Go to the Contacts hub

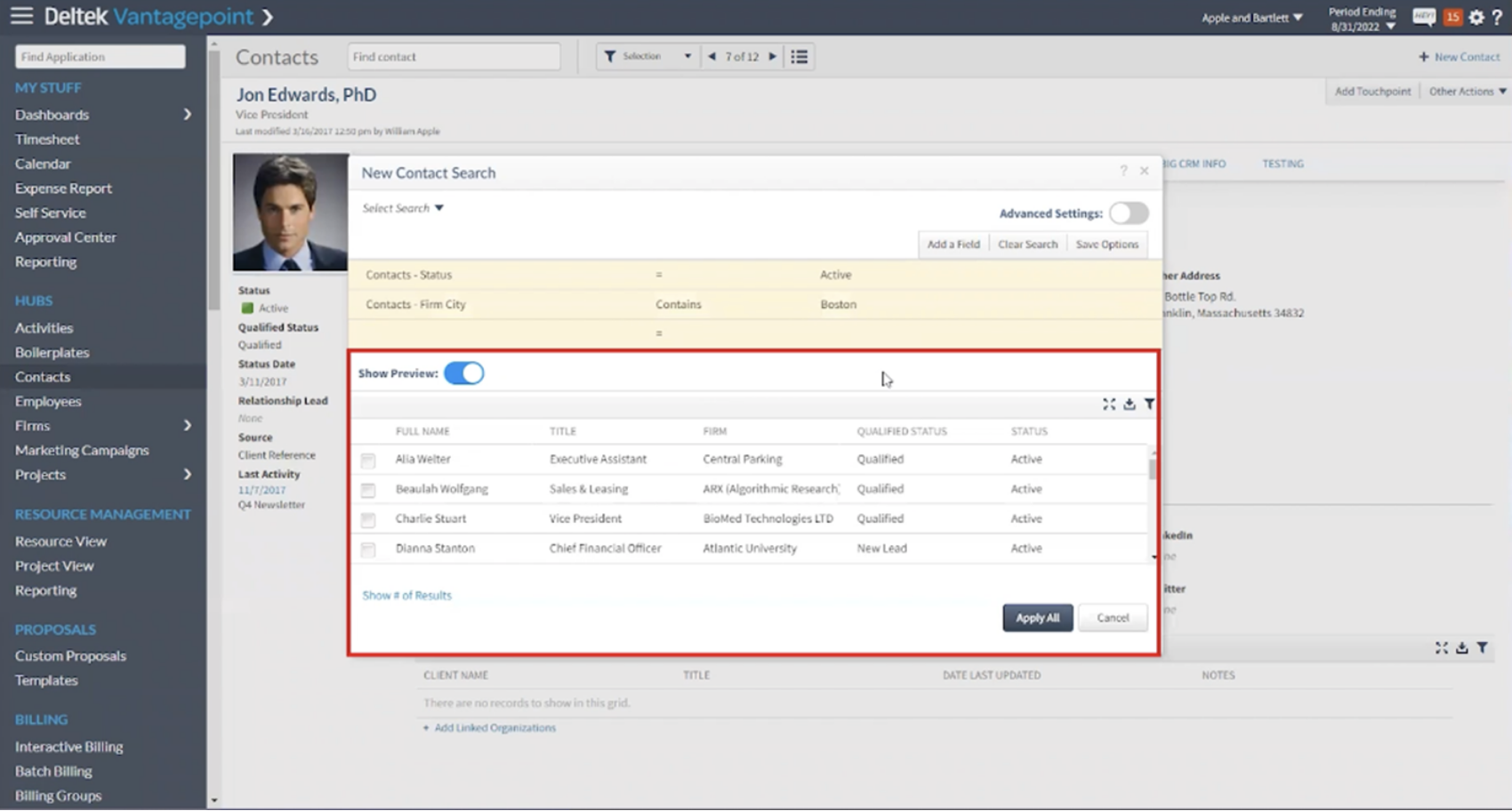click(x=43, y=377)
